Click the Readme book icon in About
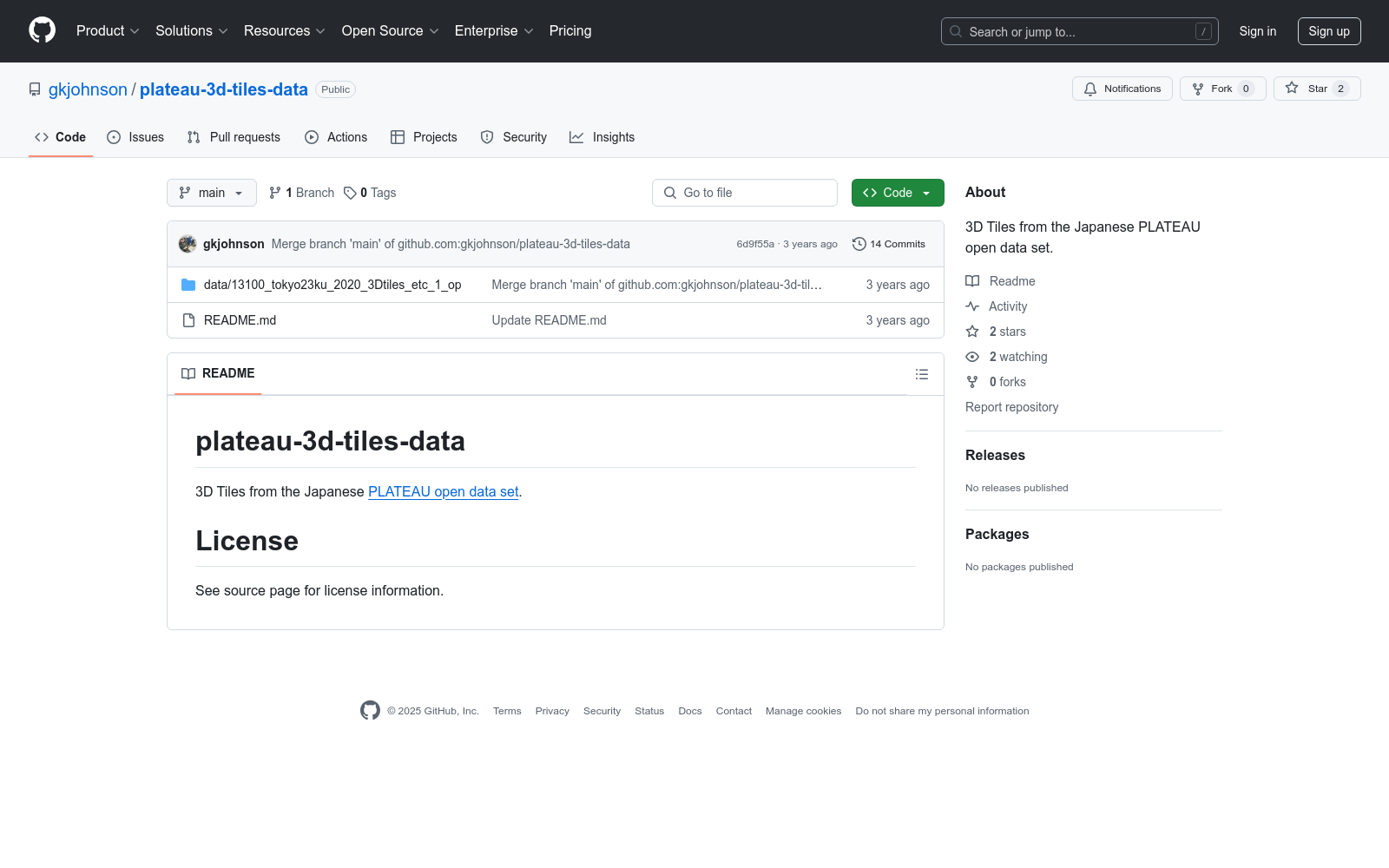This screenshot has height=868, width=1389. (972, 281)
